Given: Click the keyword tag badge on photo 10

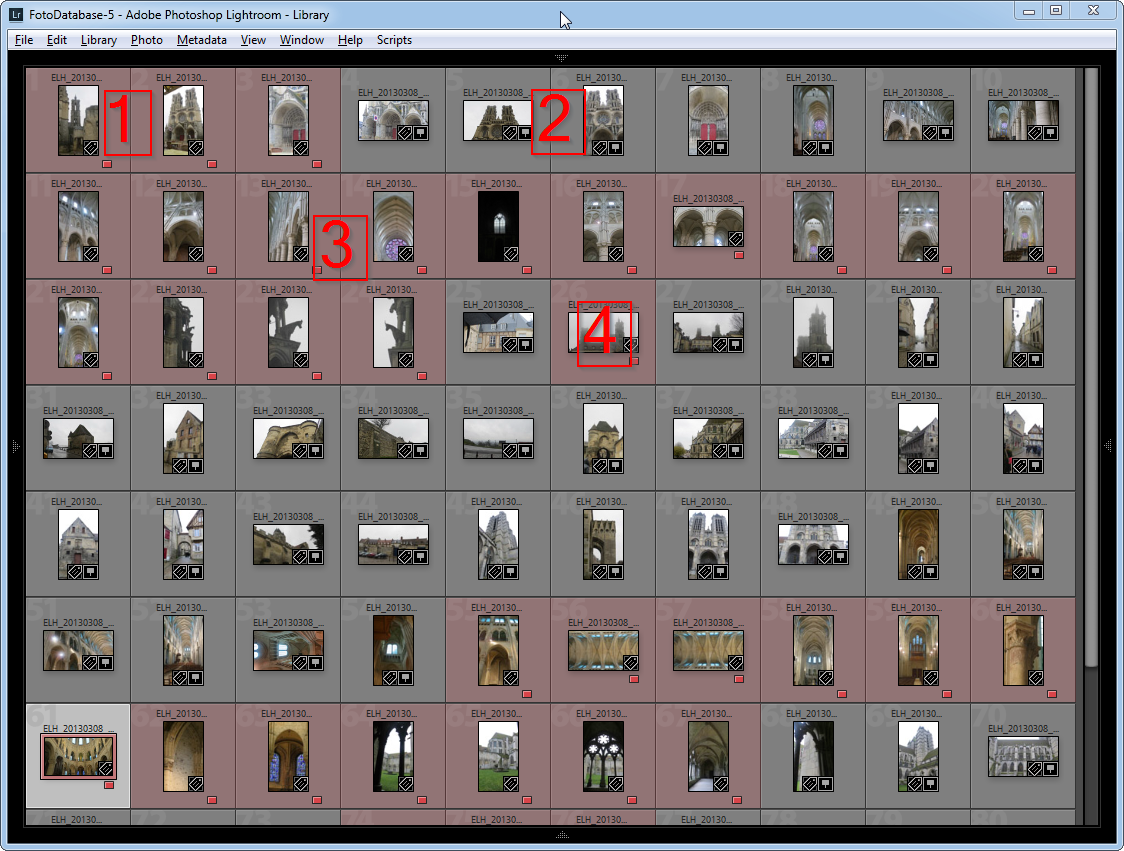Looking at the screenshot, I should [1035, 133].
